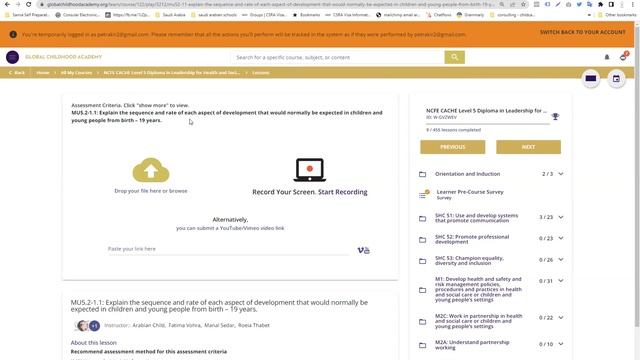
Task: Expand SHC 51 communication section chevron
Action: (561, 217)
